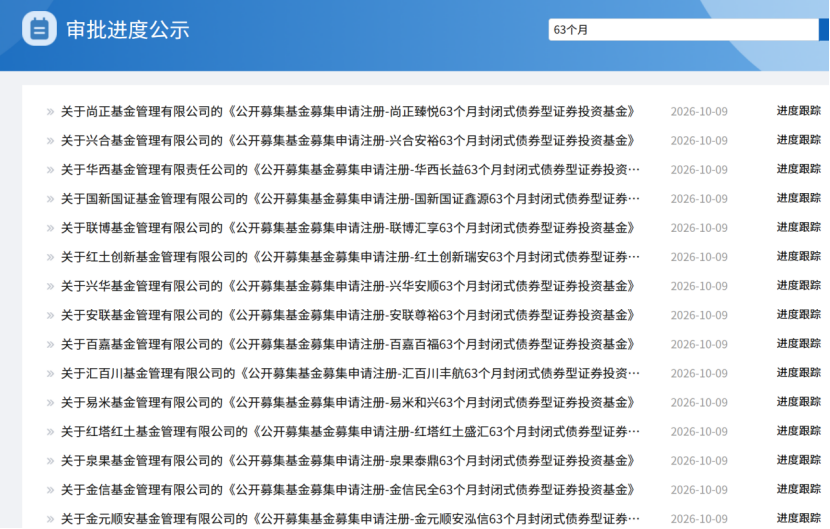830x529 pixels.
Task: Click the 审批进度公示 calendar logo icon
Action: tap(39, 29)
